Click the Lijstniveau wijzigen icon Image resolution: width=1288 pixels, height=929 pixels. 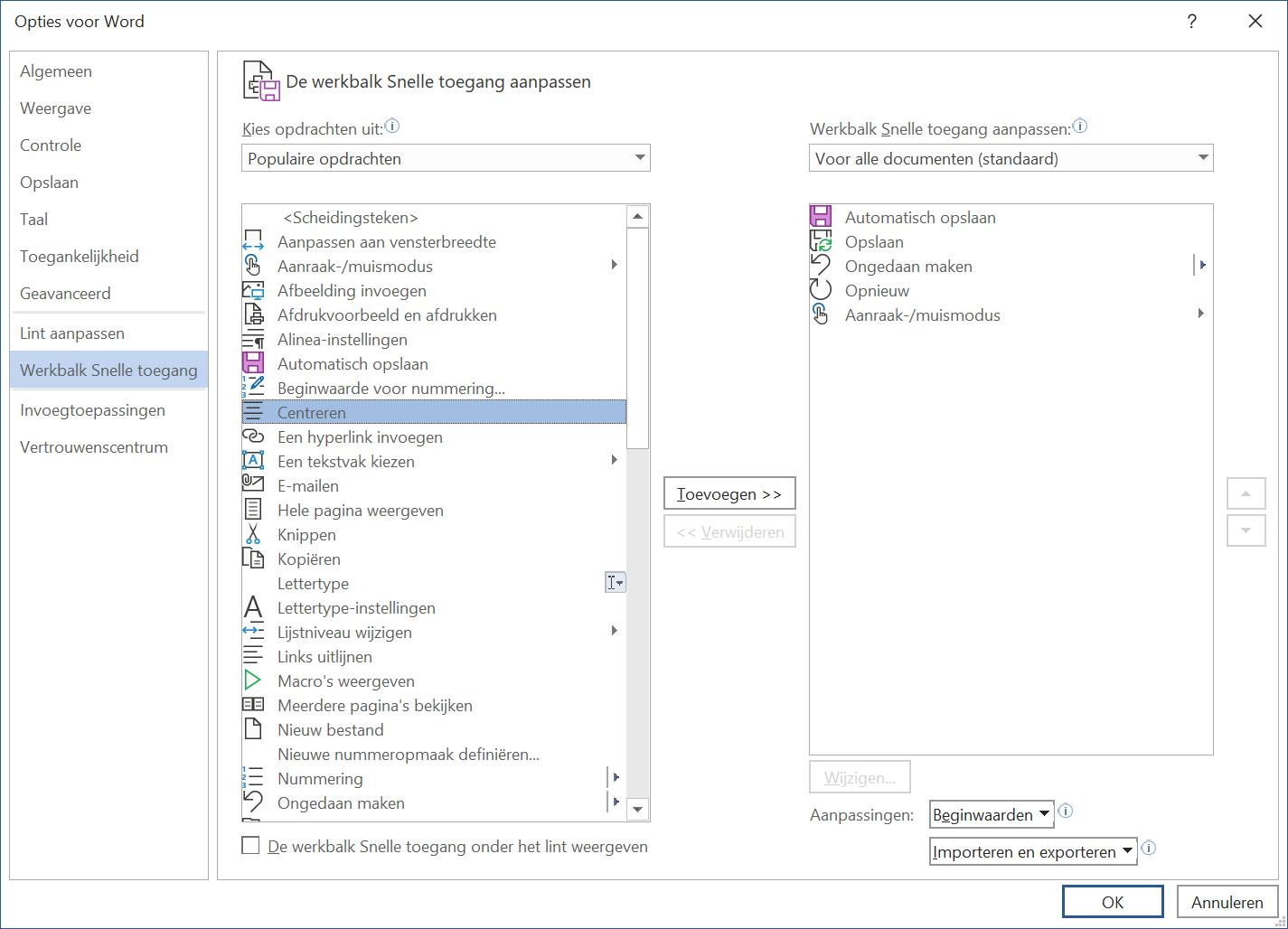point(253,633)
